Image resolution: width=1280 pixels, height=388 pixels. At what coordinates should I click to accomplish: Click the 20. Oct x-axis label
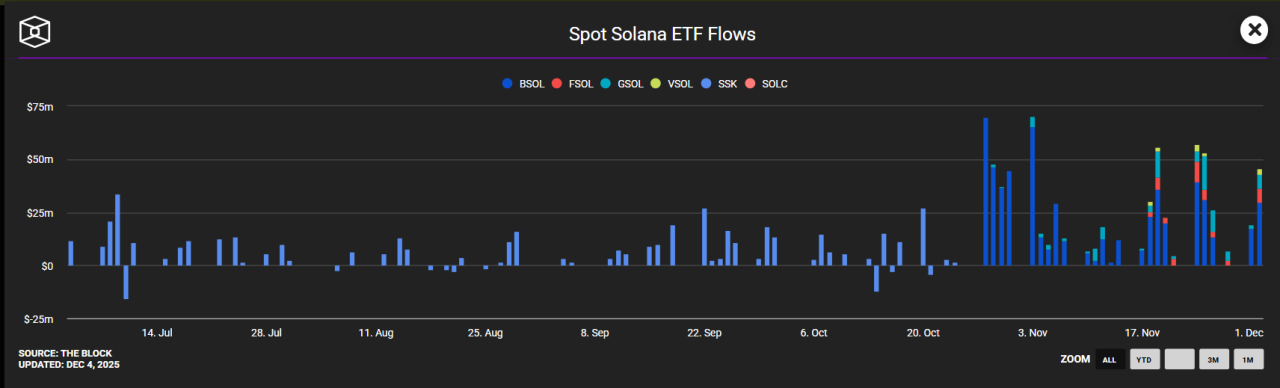[924, 332]
